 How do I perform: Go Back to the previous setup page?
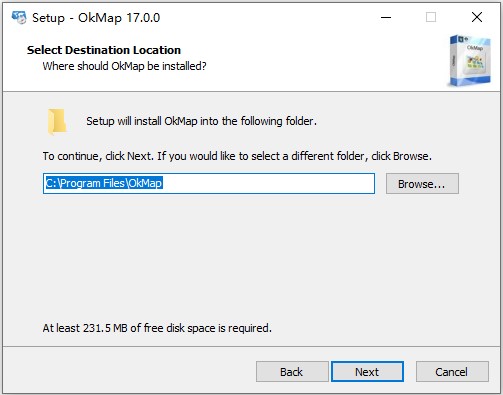292,372
